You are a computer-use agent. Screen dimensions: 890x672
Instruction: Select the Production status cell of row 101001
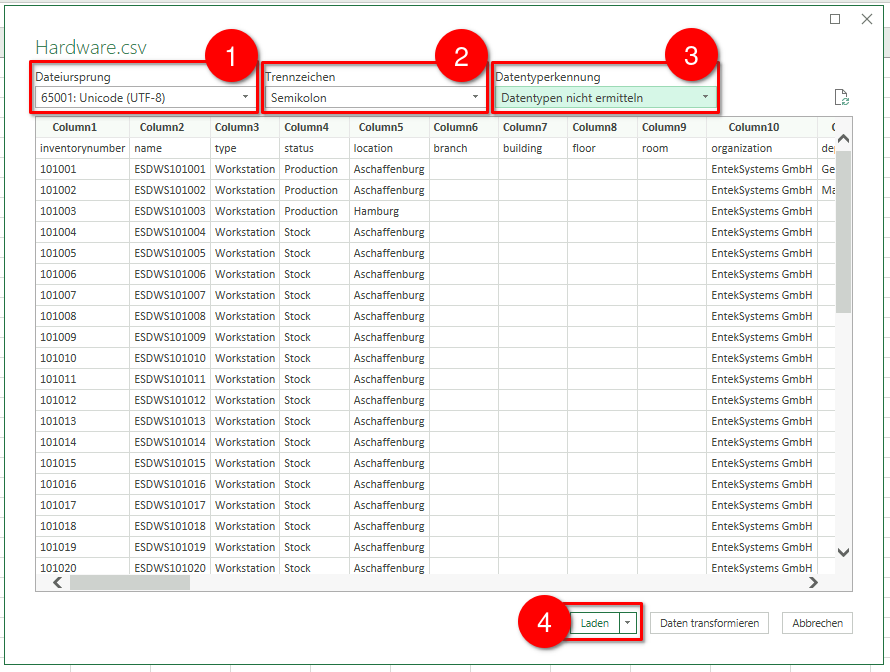[311, 169]
